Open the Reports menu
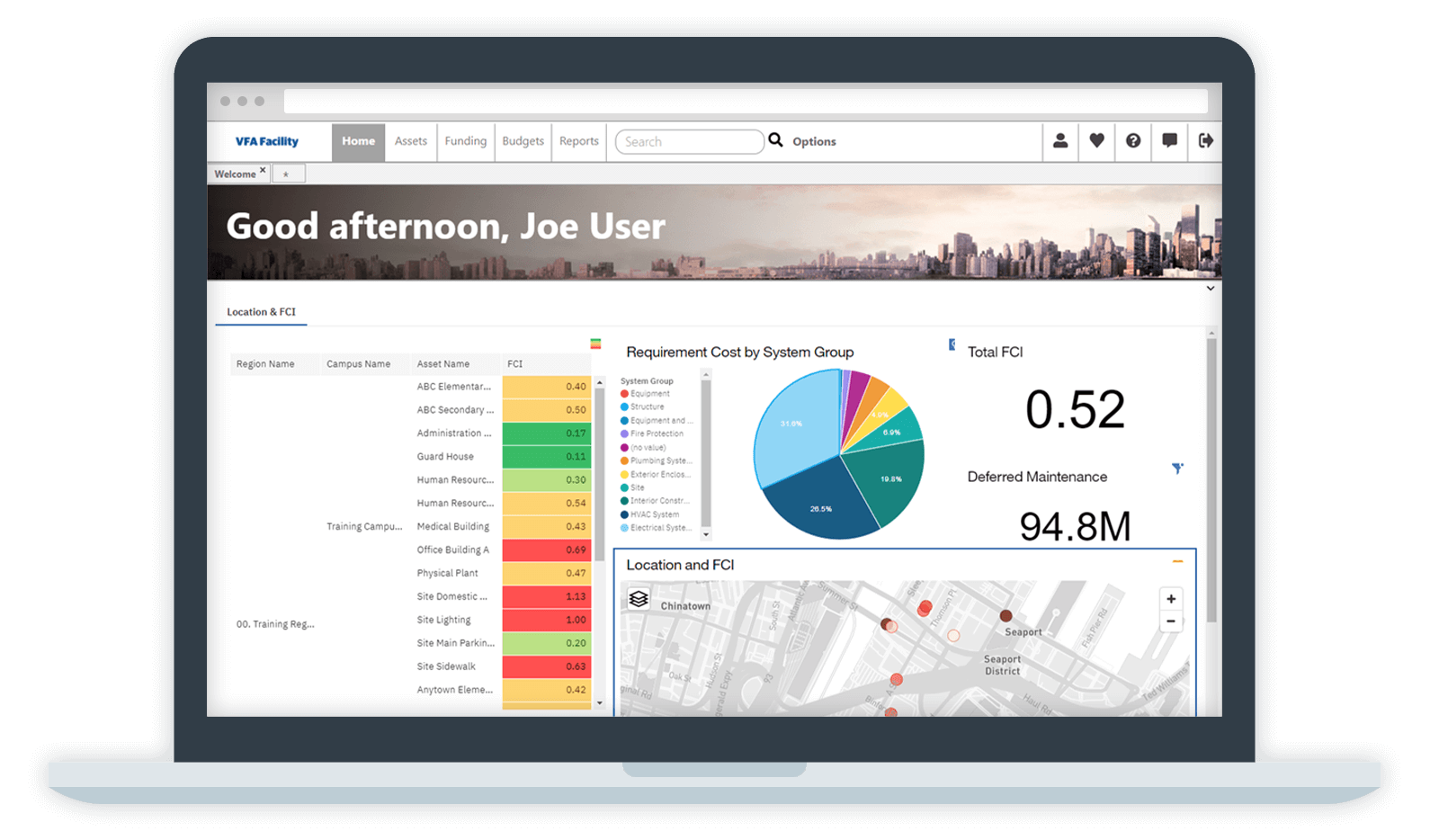The image size is (1430, 840). [578, 141]
